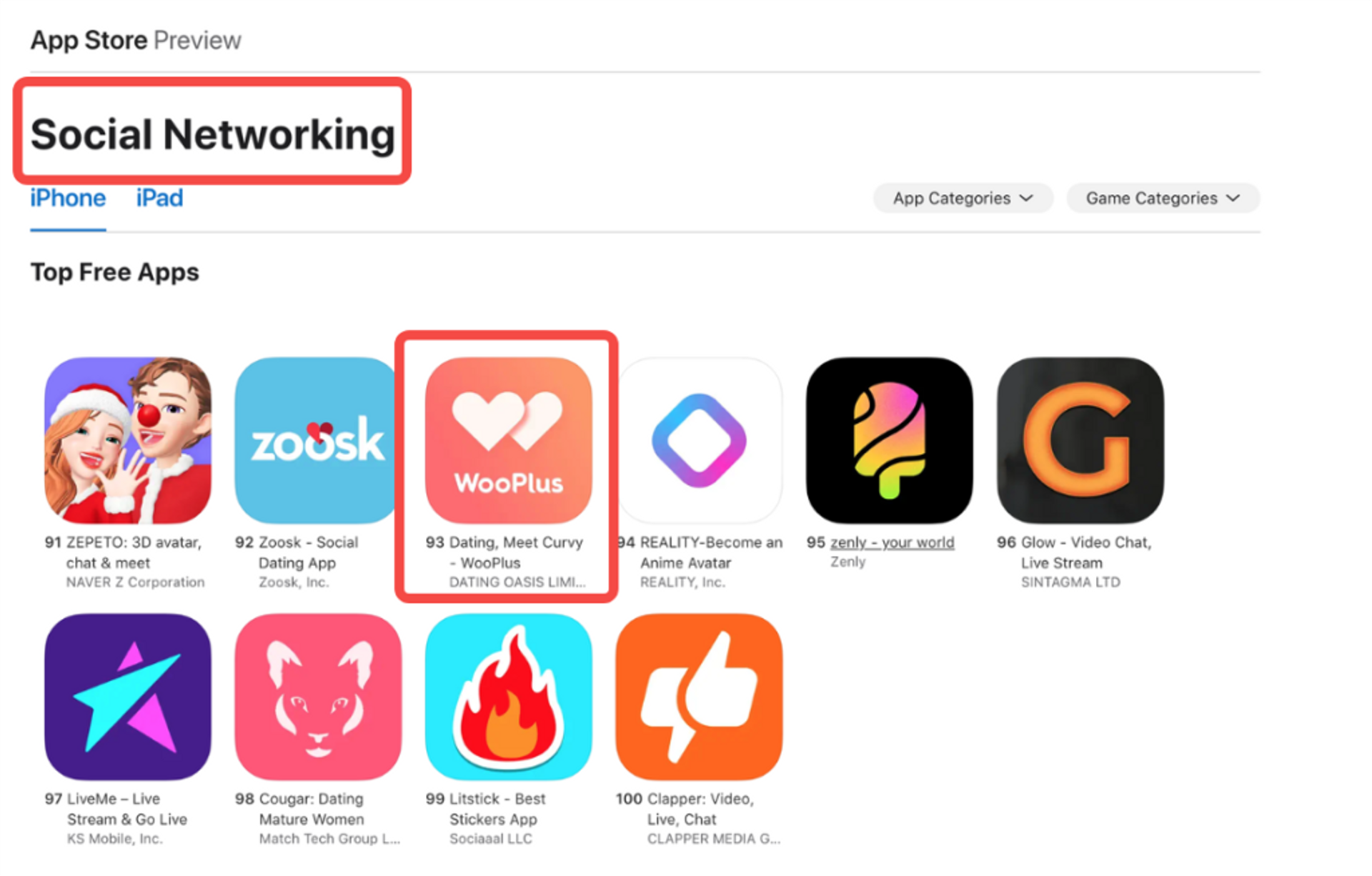Click the LiveMe star app icon
The height and width of the screenshot is (876, 1372).
[128, 697]
